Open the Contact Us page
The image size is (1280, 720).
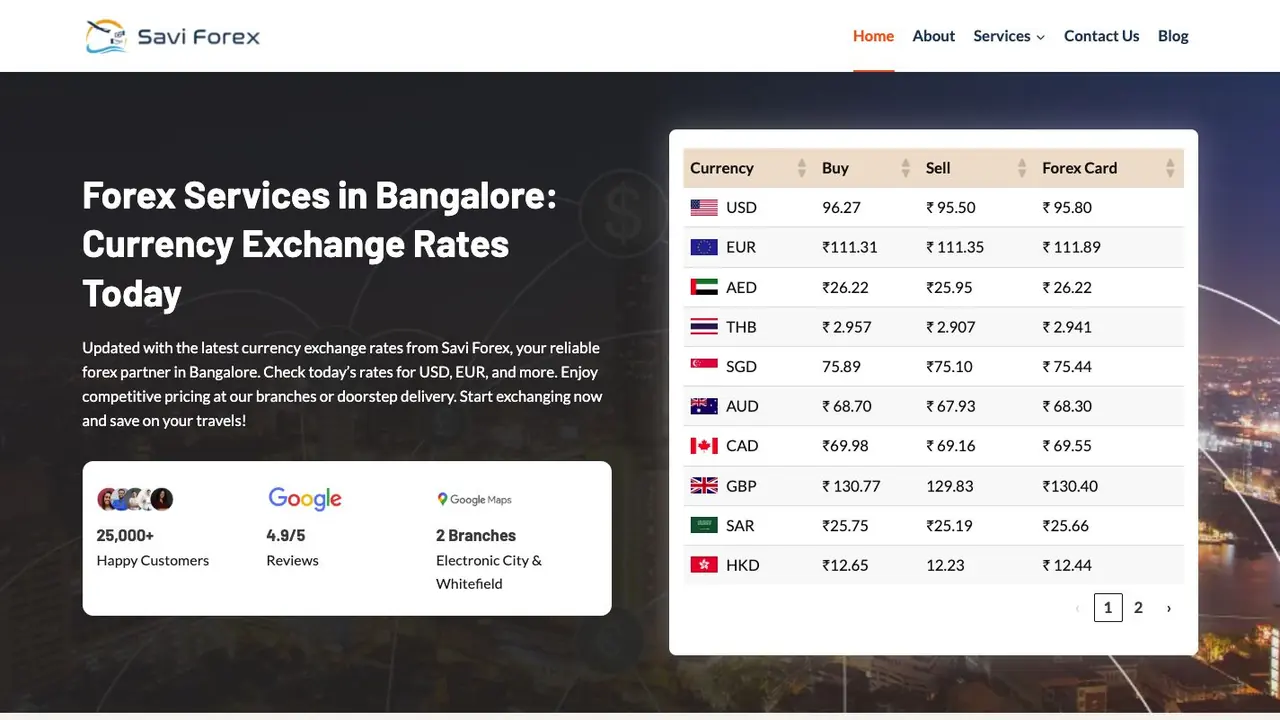pyautogui.click(x=1101, y=36)
